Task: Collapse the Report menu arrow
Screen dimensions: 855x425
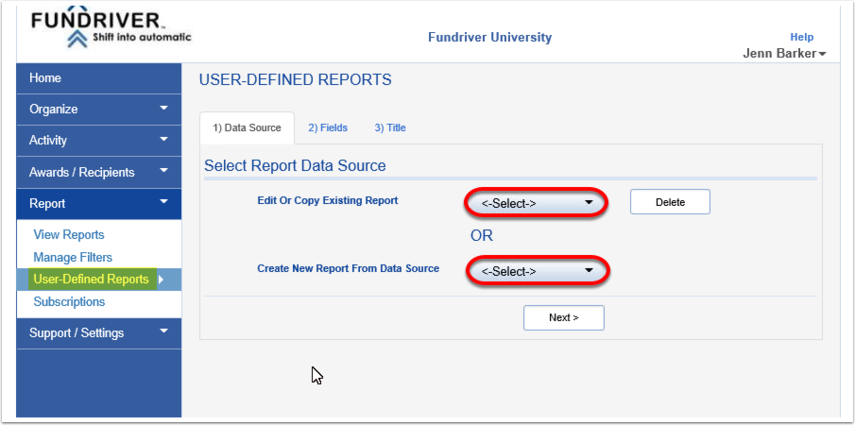Action: tap(164, 202)
